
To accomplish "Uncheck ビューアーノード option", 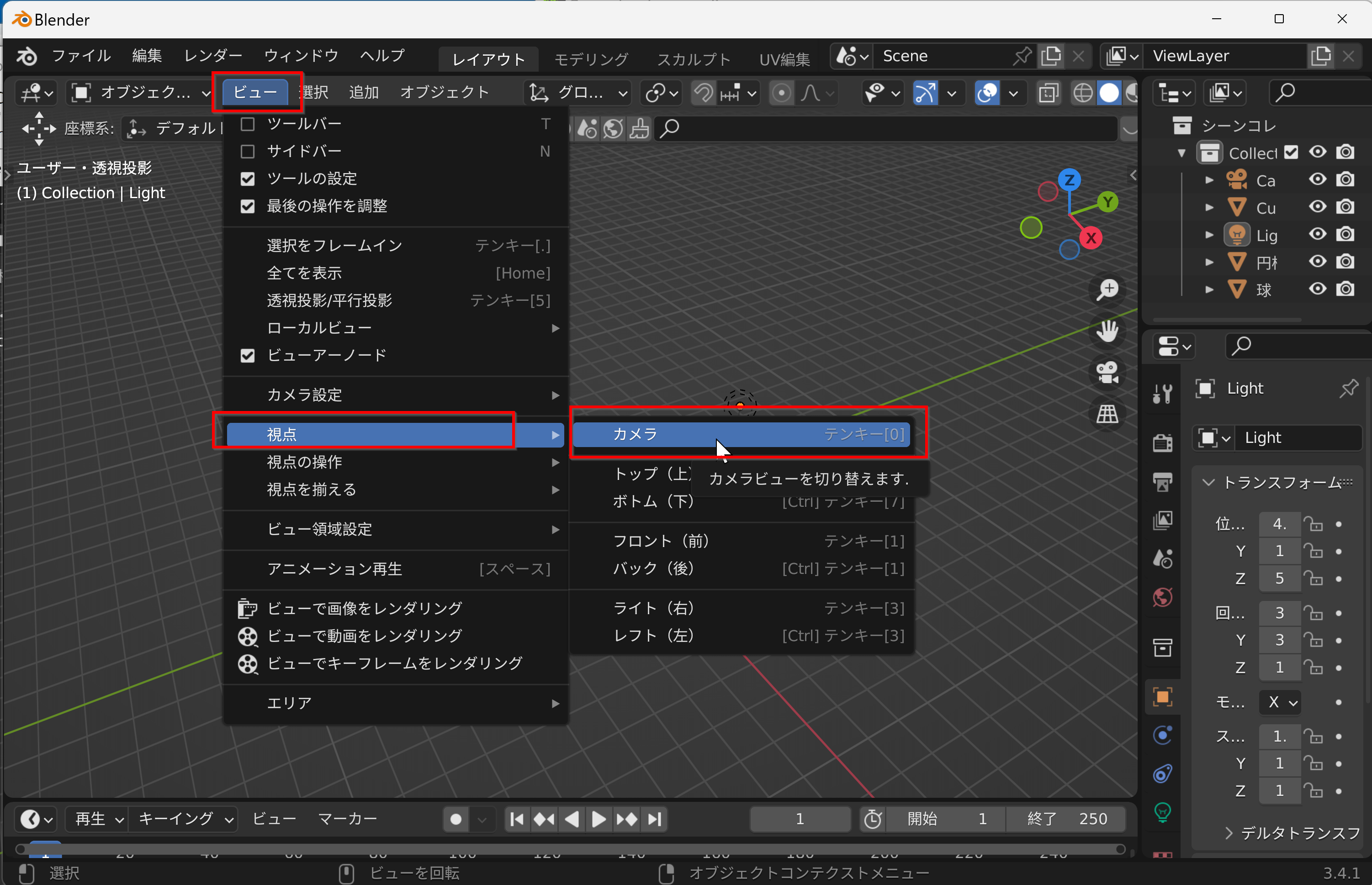I will (247, 355).
